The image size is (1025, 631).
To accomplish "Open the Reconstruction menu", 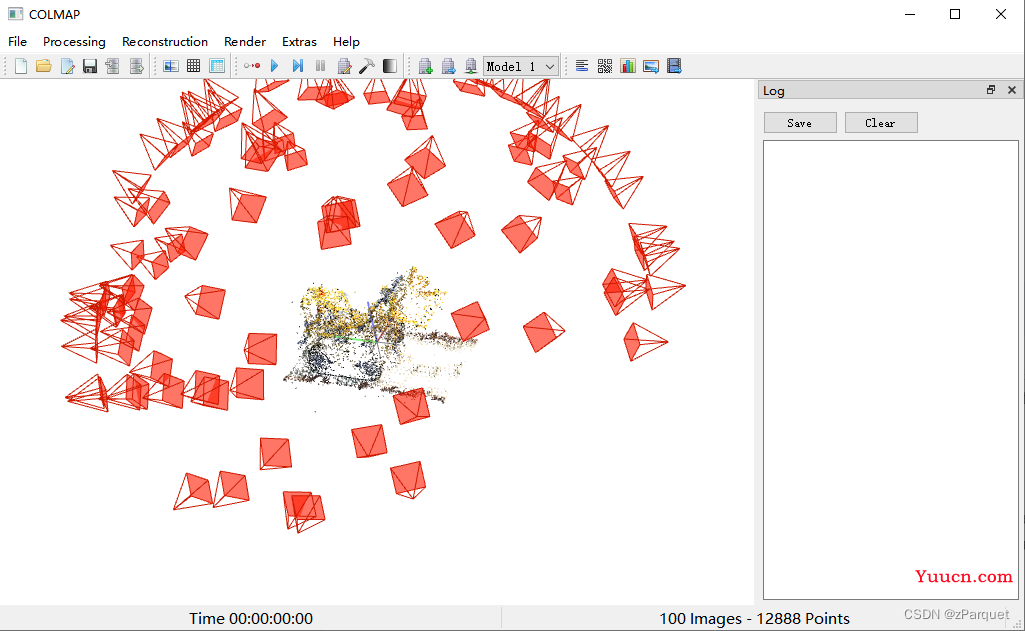I will pos(165,42).
